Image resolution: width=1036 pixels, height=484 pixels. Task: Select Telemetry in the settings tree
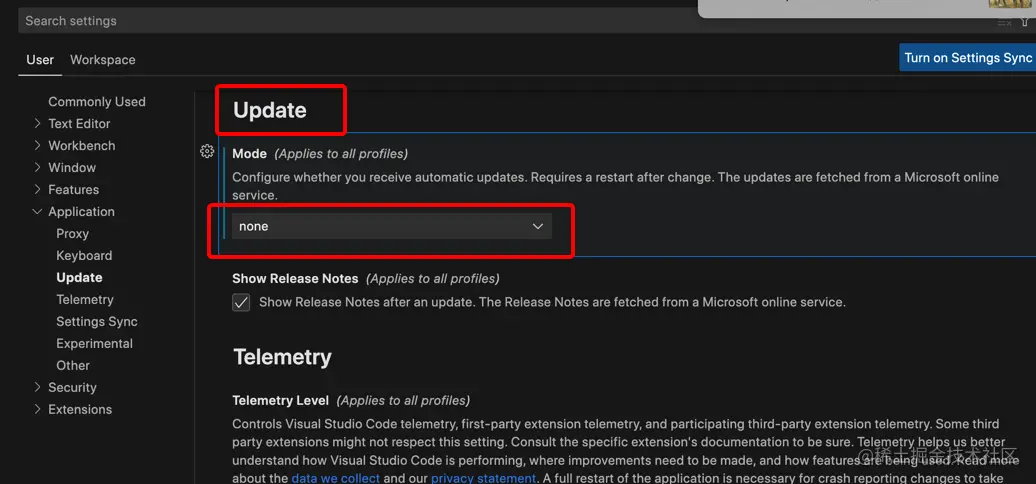point(85,300)
